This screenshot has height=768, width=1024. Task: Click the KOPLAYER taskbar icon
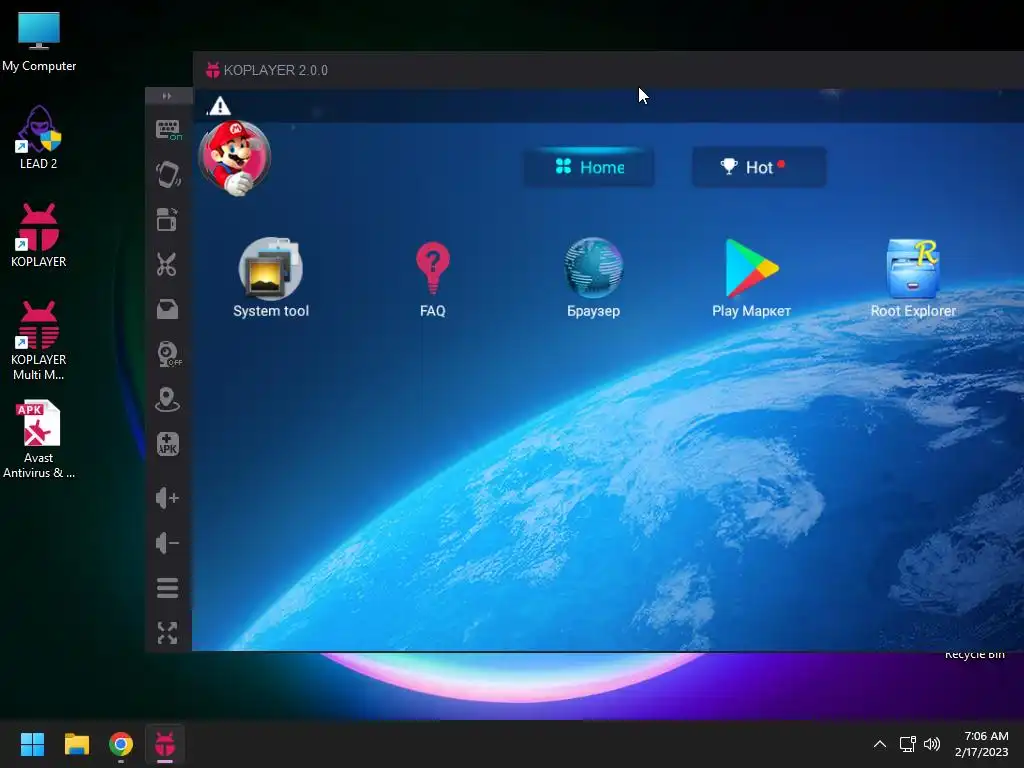click(165, 744)
